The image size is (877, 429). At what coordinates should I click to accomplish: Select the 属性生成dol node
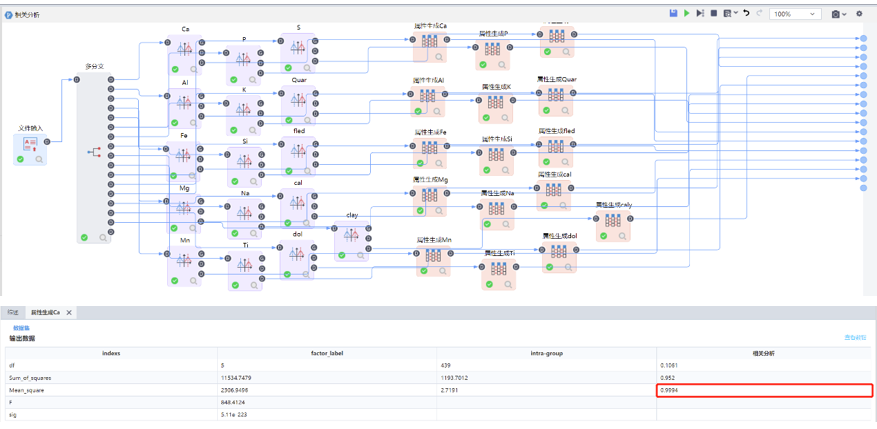(x=558, y=256)
